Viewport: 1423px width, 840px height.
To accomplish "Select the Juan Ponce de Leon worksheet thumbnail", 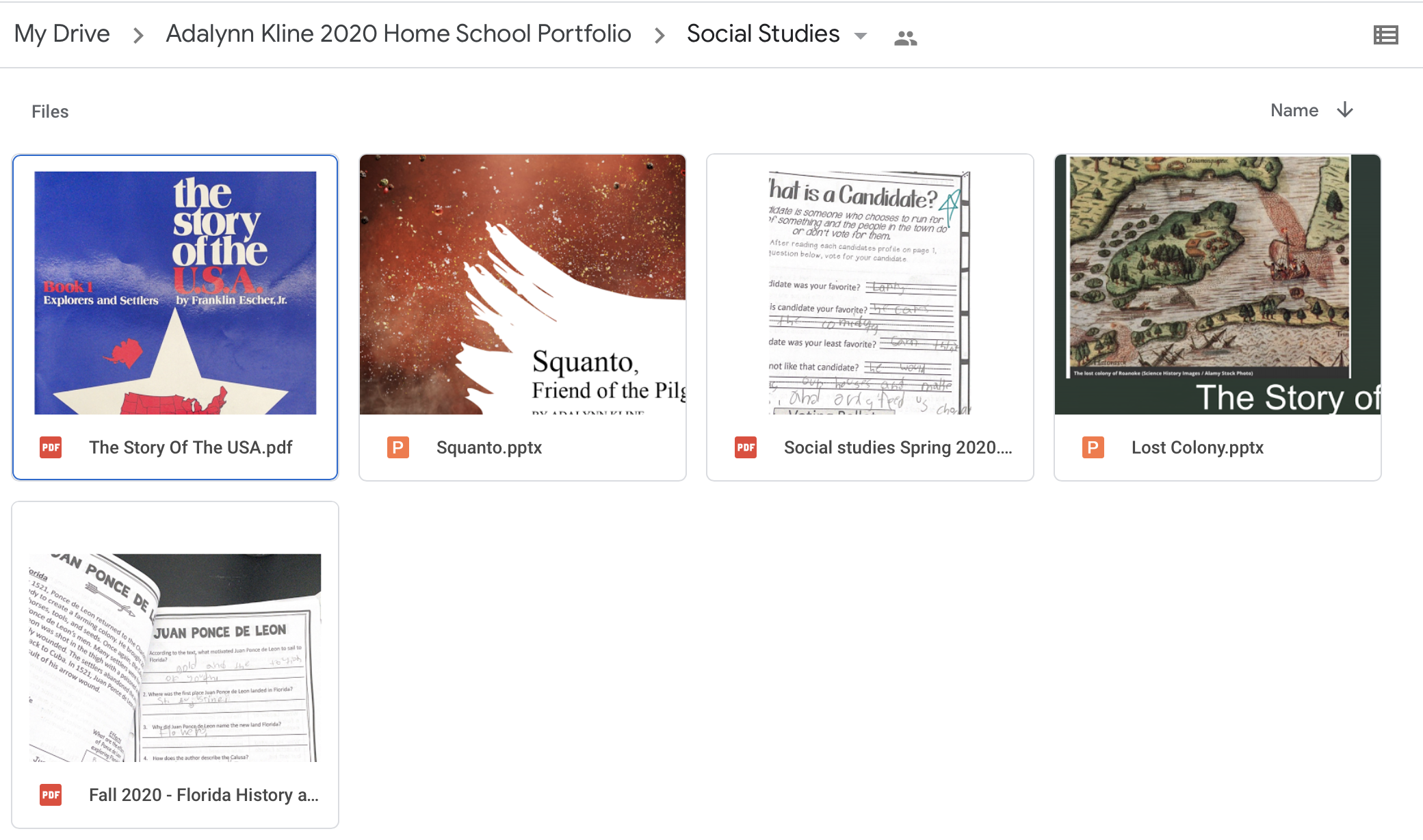I will [175, 657].
